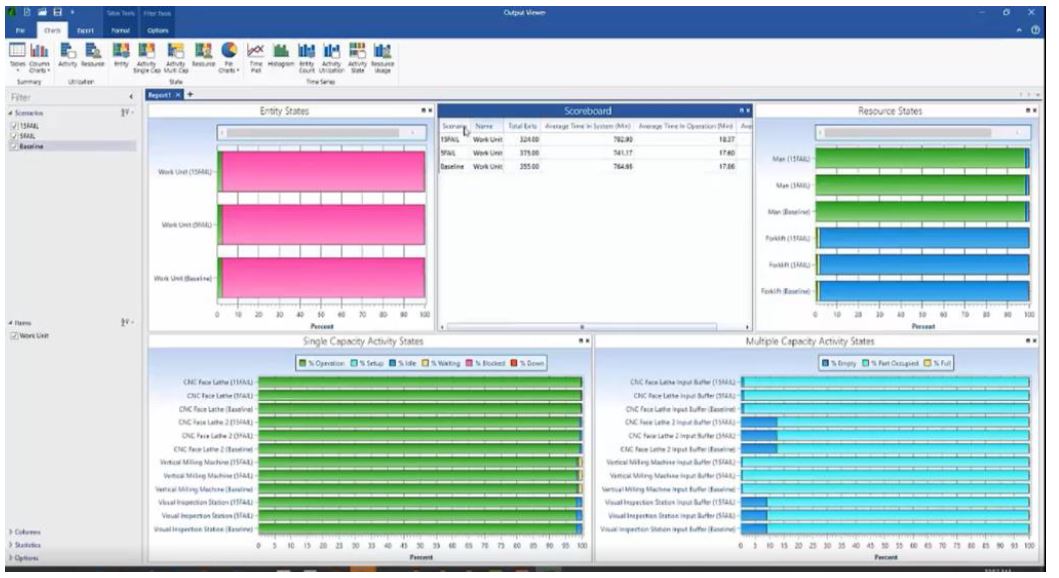Insert Activity Utilization time series chart
Image resolution: width=1059 pixels, height=578 pixels.
tap(332, 57)
